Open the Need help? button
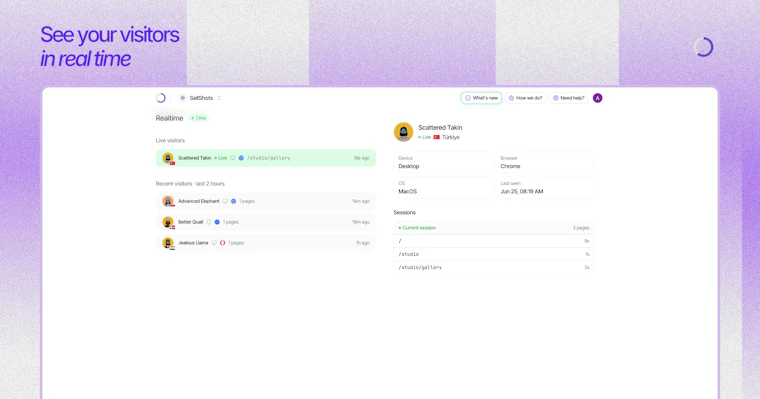Viewport: 760px width, 399px height. point(569,98)
